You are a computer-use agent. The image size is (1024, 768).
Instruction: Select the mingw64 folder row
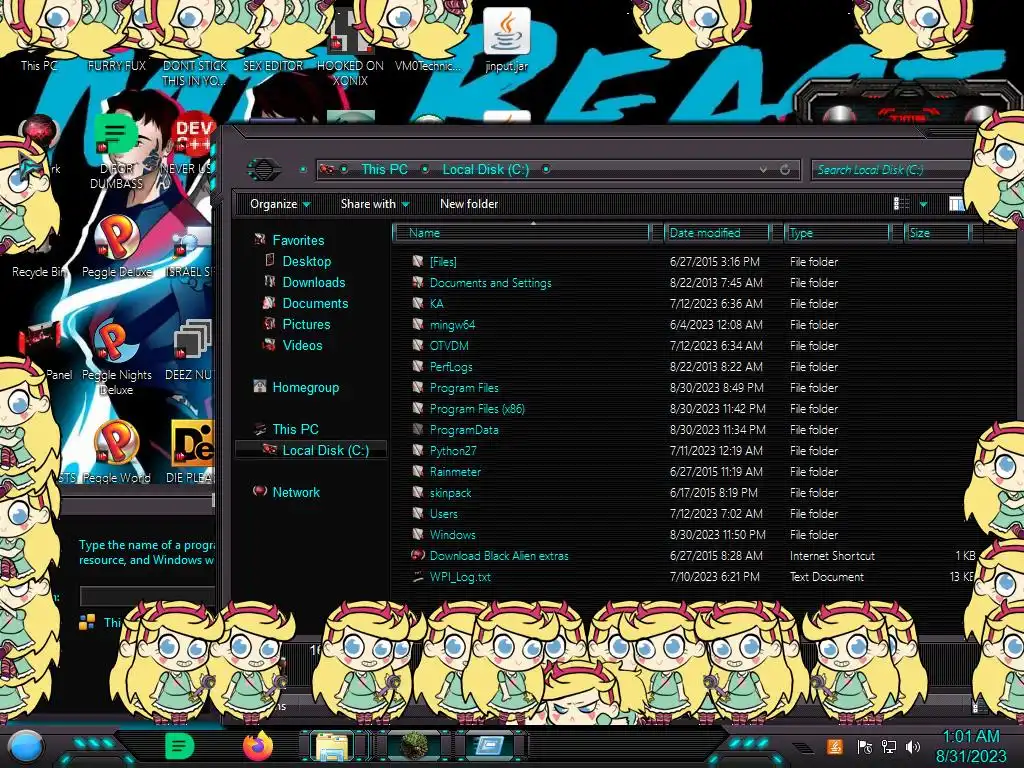coord(686,324)
